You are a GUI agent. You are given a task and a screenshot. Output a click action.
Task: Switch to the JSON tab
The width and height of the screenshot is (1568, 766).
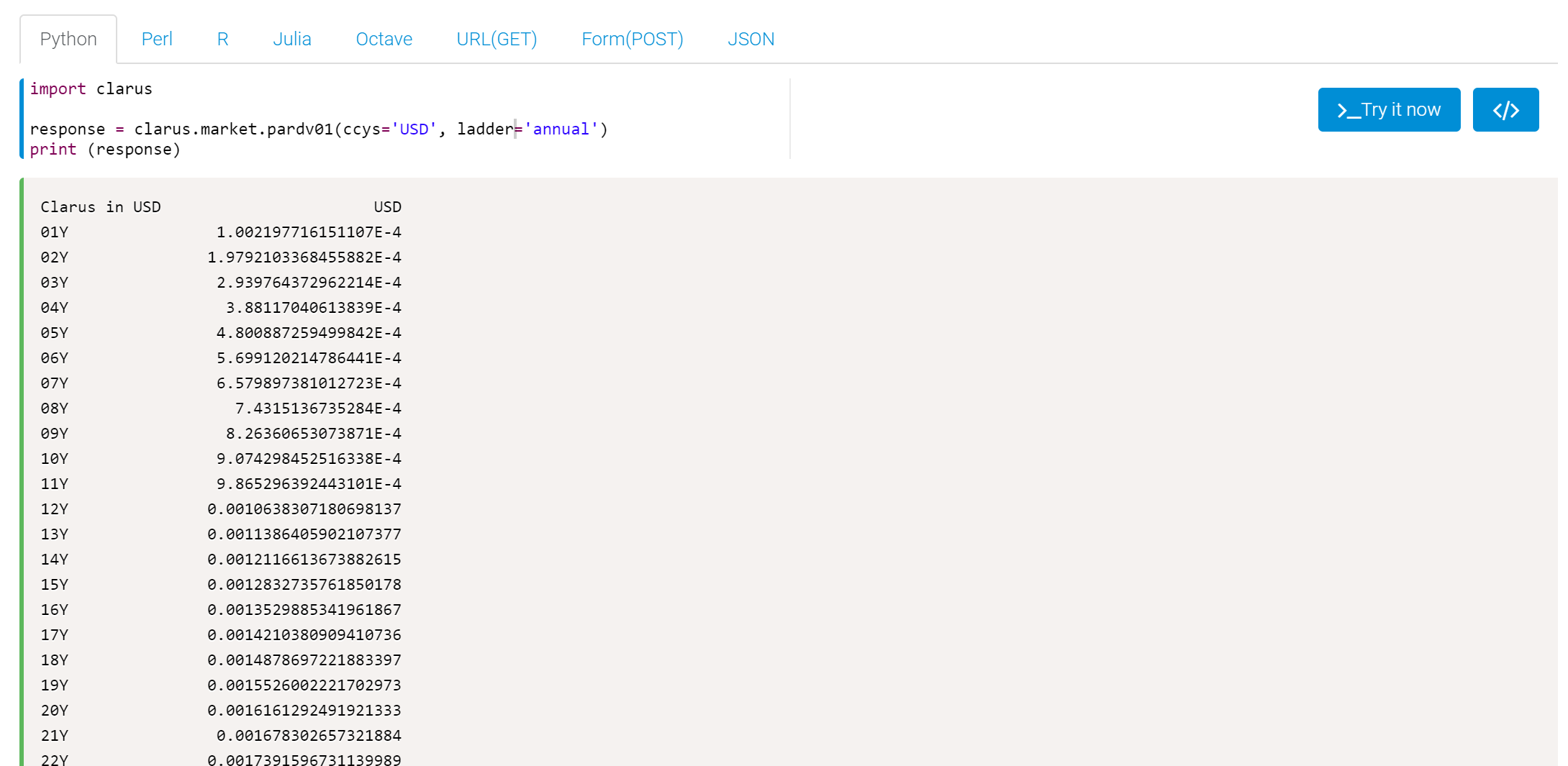point(751,39)
